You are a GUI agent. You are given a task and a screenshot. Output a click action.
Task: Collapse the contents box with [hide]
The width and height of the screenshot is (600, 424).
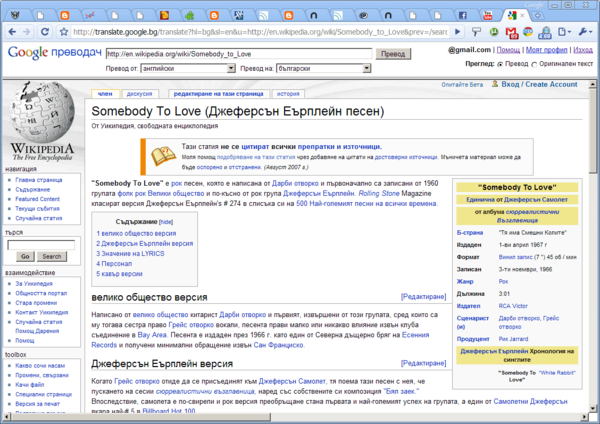[x=166, y=222]
